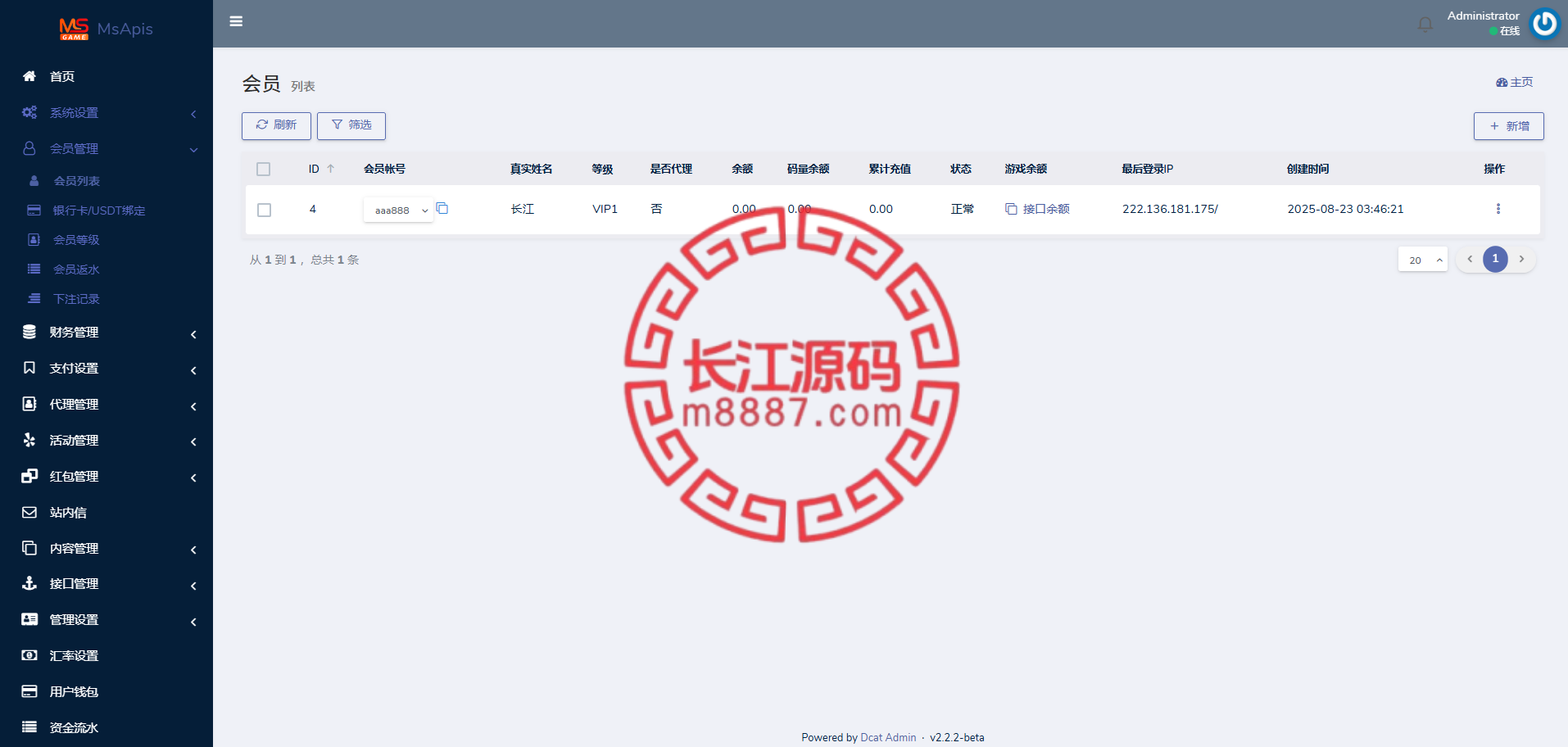Click the 管理设置 ID card icon

point(29,619)
